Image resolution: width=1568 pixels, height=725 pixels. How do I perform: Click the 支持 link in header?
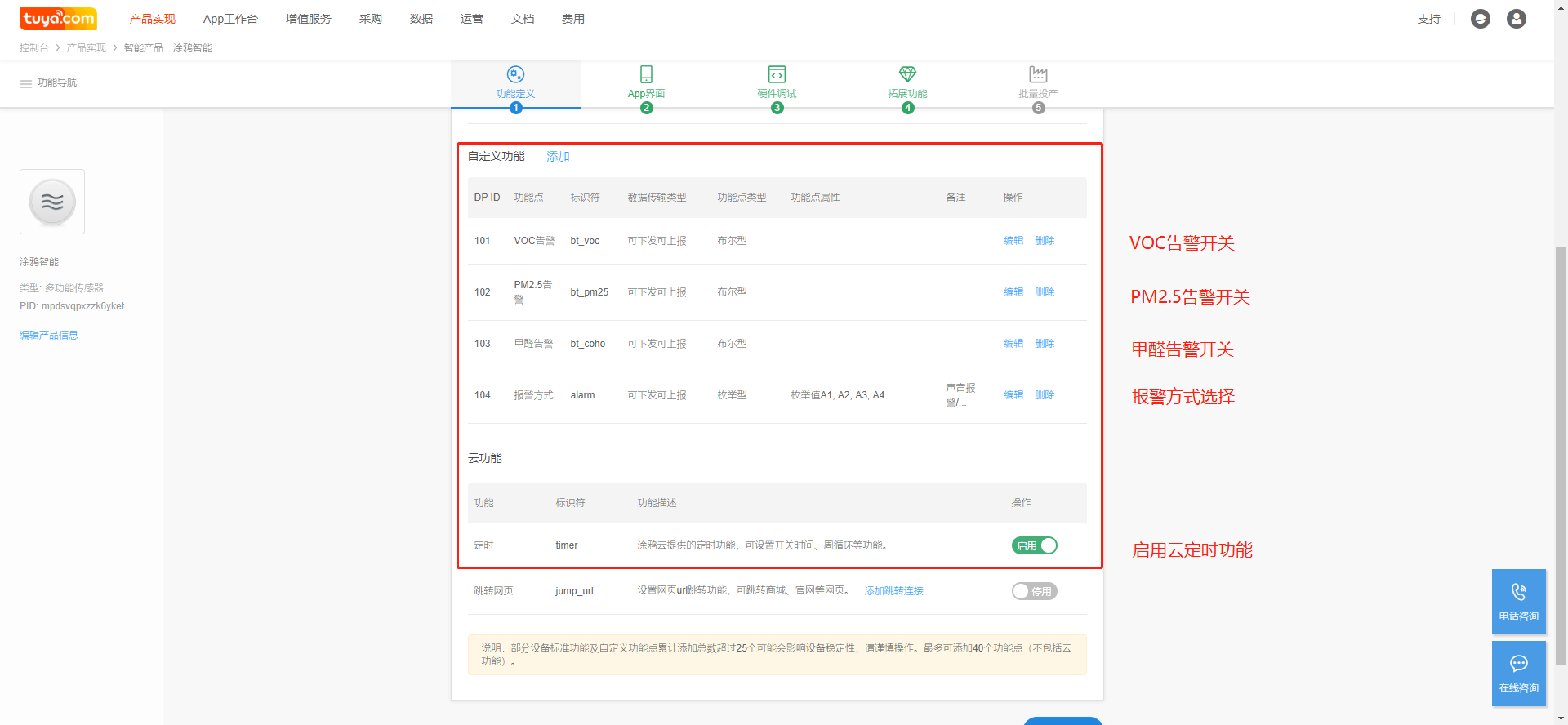click(x=1429, y=19)
